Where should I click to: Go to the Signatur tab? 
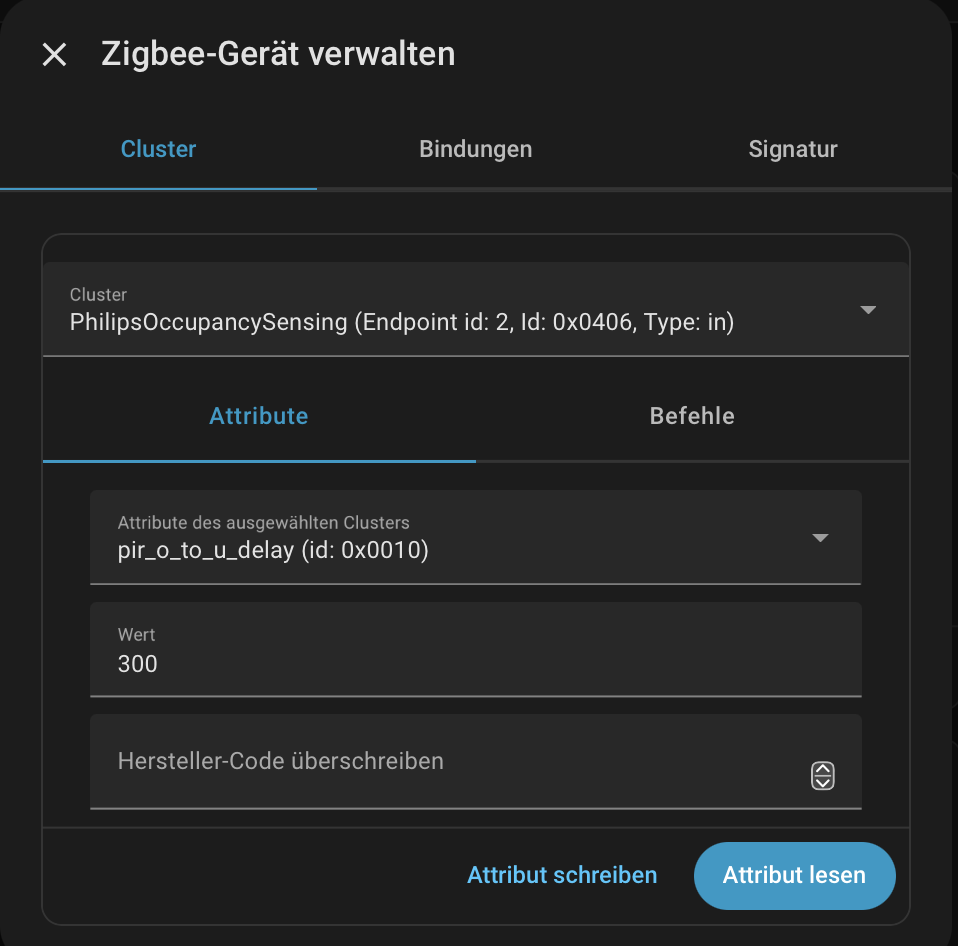tap(792, 150)
